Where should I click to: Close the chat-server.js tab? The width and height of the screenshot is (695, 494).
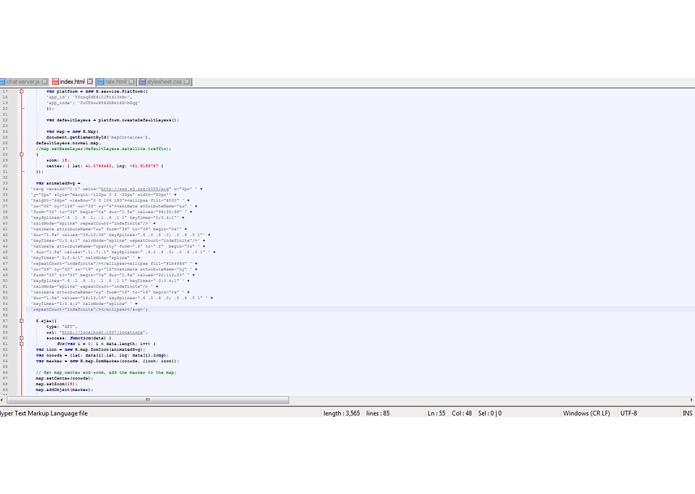(x=44, y=82)
